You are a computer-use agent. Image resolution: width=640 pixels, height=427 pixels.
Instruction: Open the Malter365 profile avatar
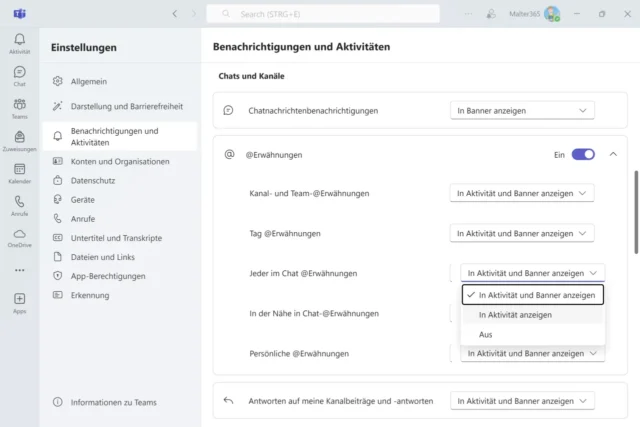(552, 14)
